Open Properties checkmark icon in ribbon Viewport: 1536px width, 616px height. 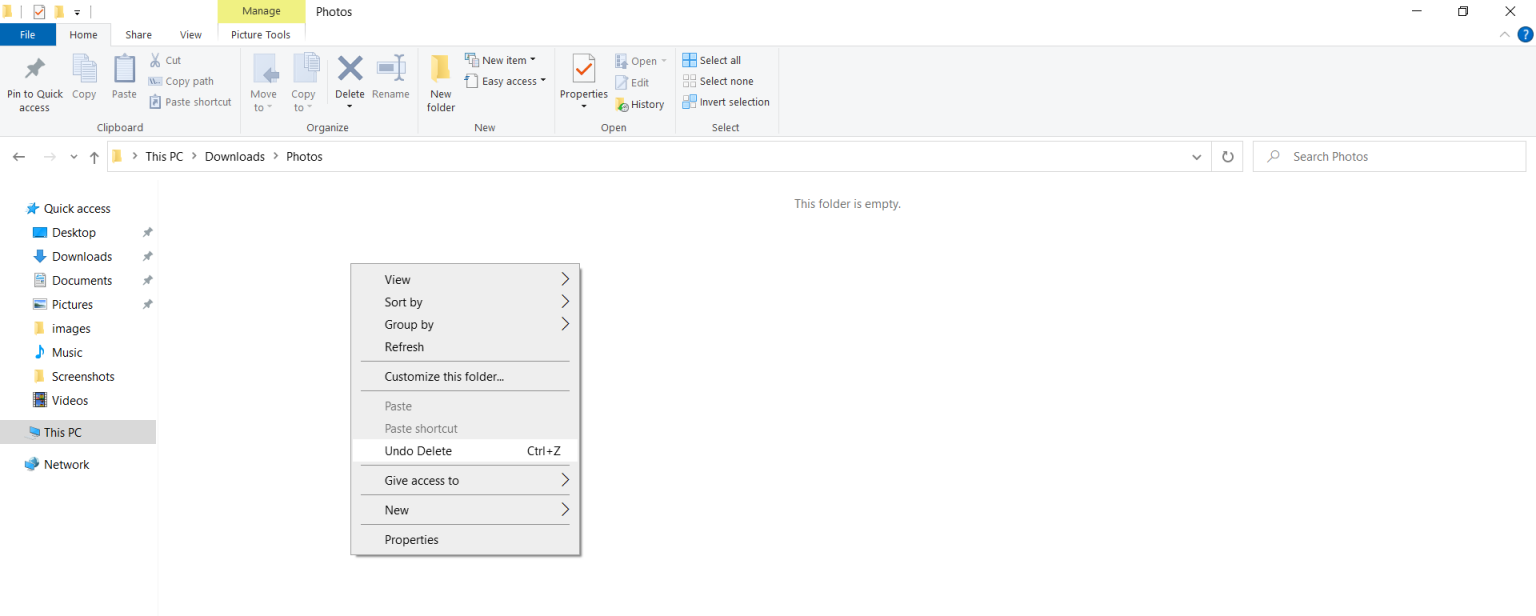pyautogui.click(x=584, y=69)
